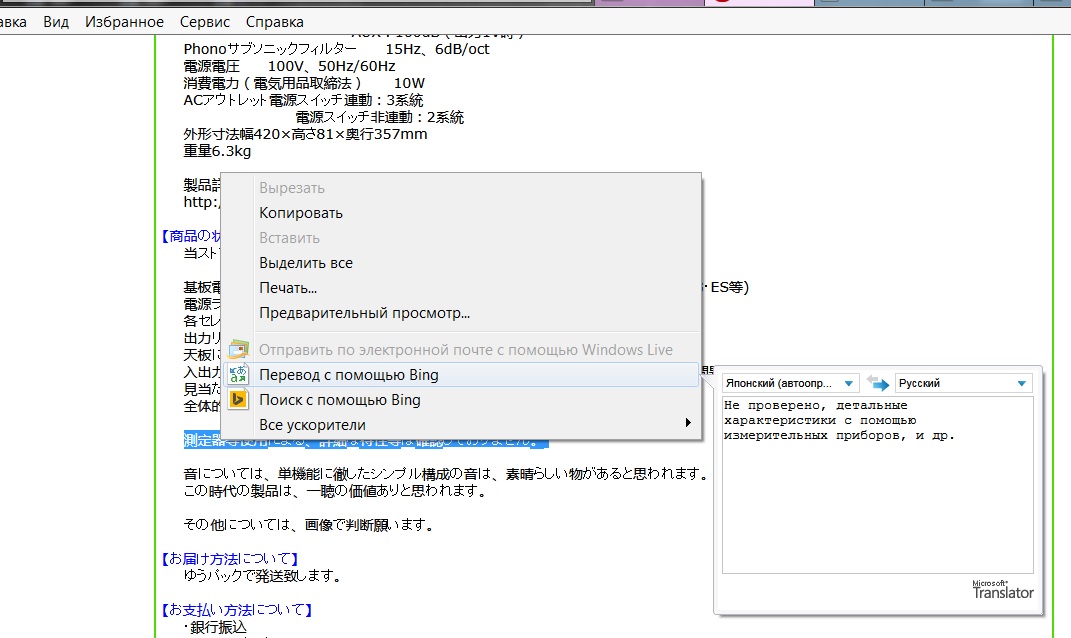The width and height of the screenshot is (1071, 638).
Task: Open the Вид menu
Action: click(56, 22)
